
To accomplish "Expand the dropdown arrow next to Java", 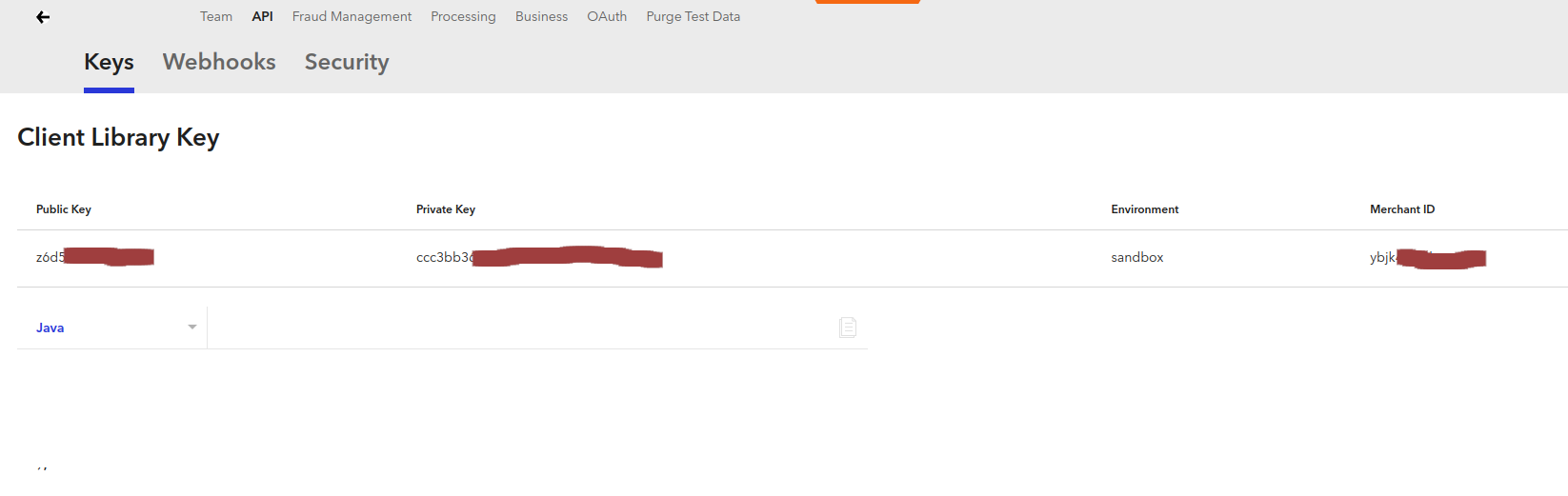I will [x=192, y=327].
